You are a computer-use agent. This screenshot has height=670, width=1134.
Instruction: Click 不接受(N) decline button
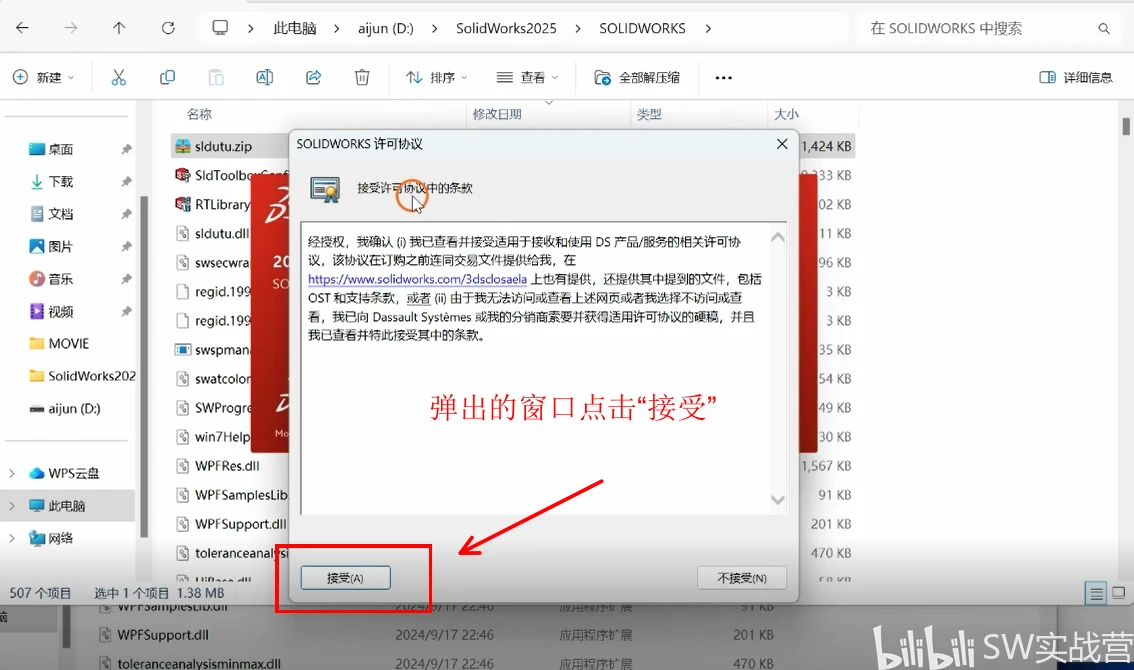pos(742,578)
